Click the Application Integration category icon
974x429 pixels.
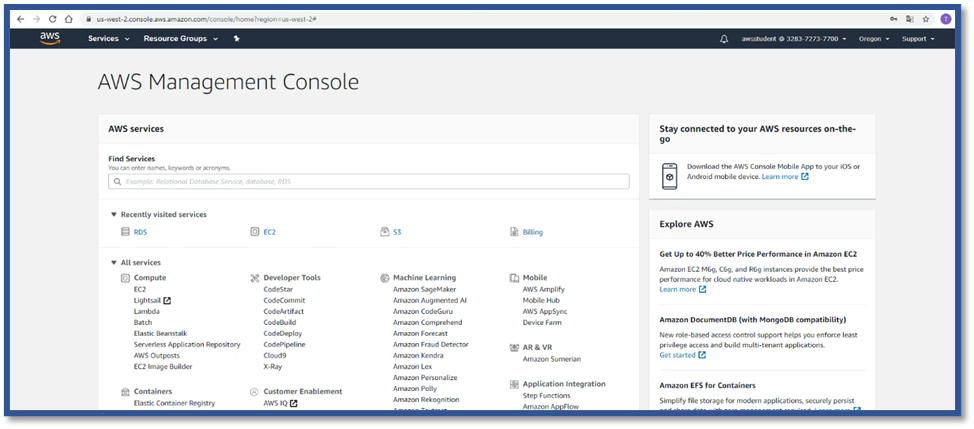pos(514,384)
